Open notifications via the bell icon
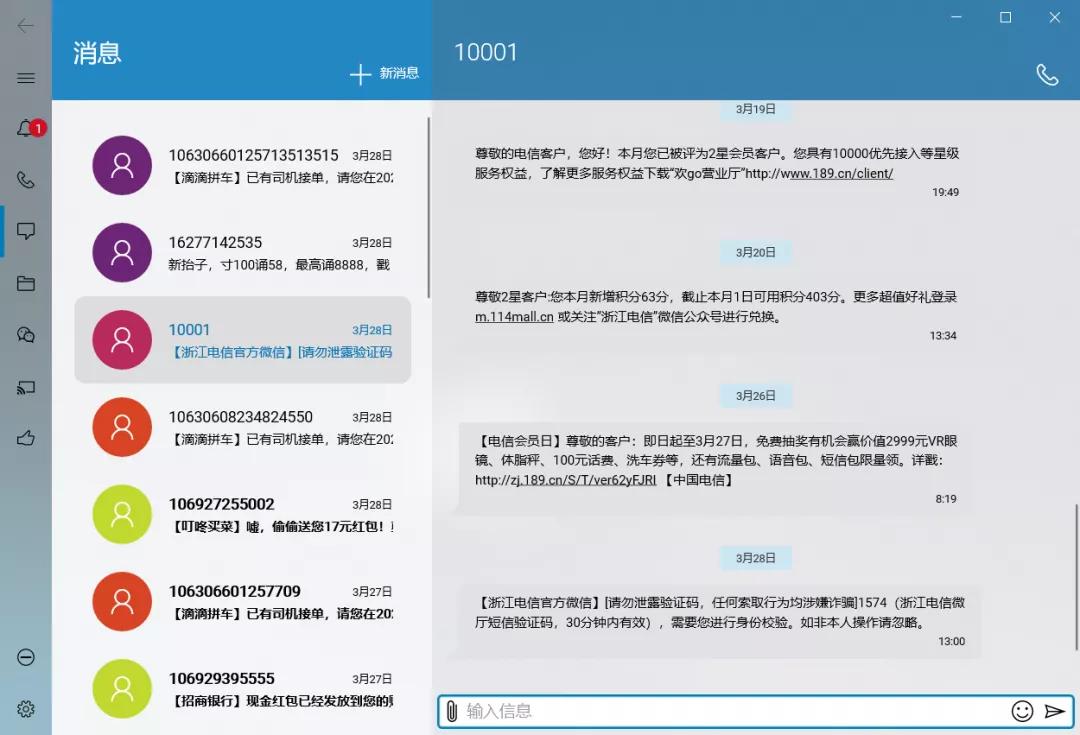 (26, 128)
